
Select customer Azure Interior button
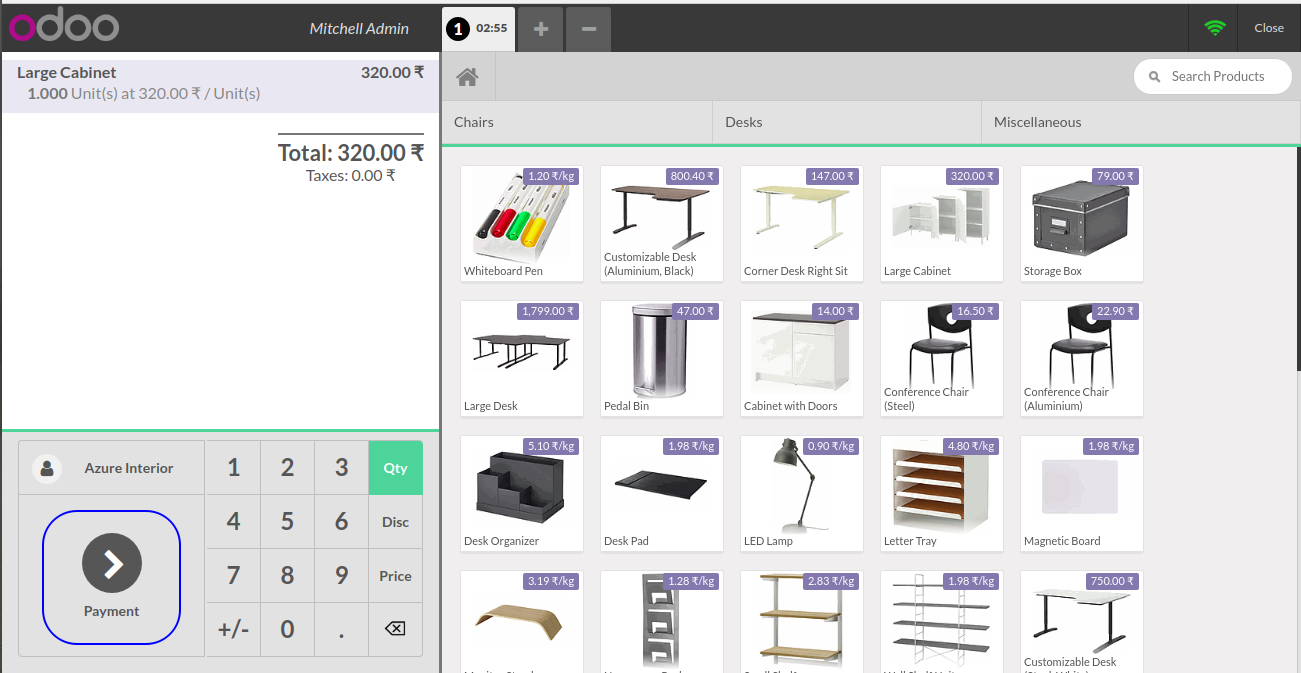pyautogui.click(x=111, y=468)
